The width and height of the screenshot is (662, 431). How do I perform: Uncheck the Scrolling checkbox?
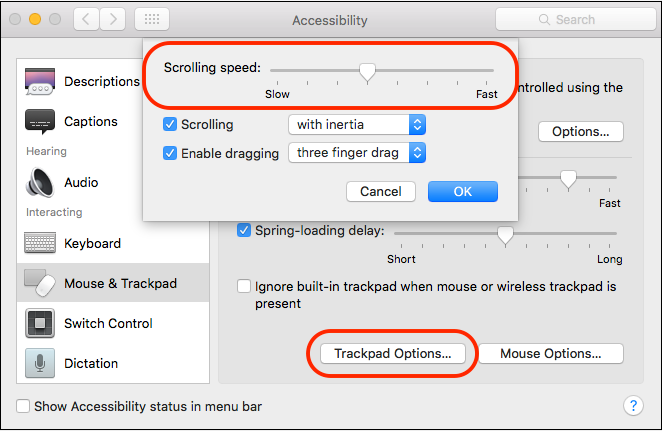170,125
